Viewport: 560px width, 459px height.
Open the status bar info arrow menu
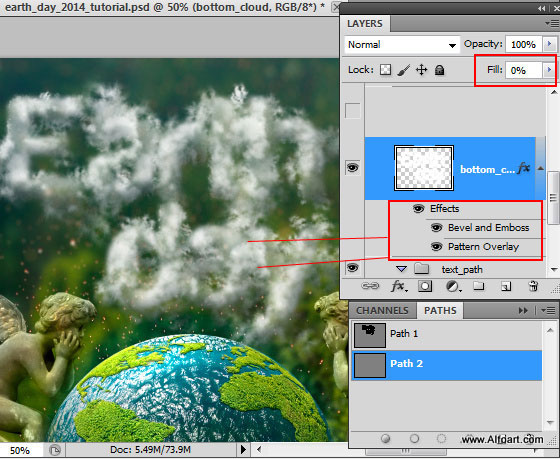point(243,449)
